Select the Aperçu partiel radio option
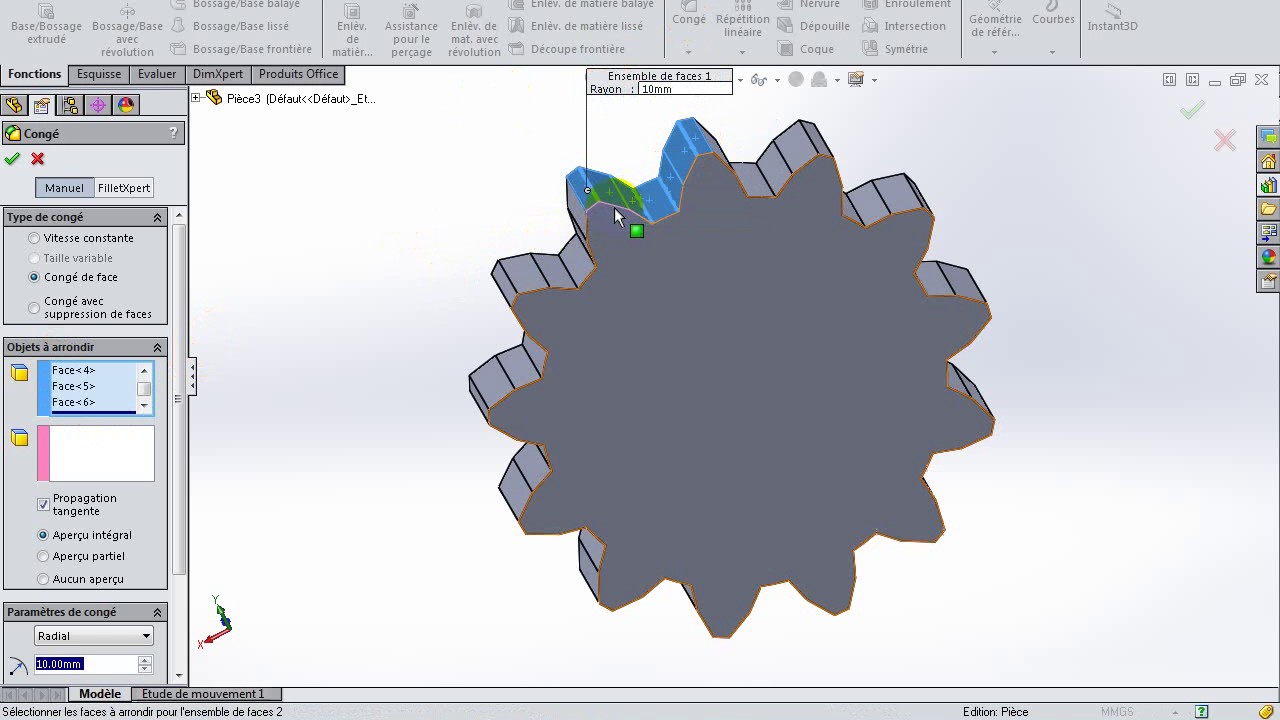1280x720 pixels. point(43,556)
